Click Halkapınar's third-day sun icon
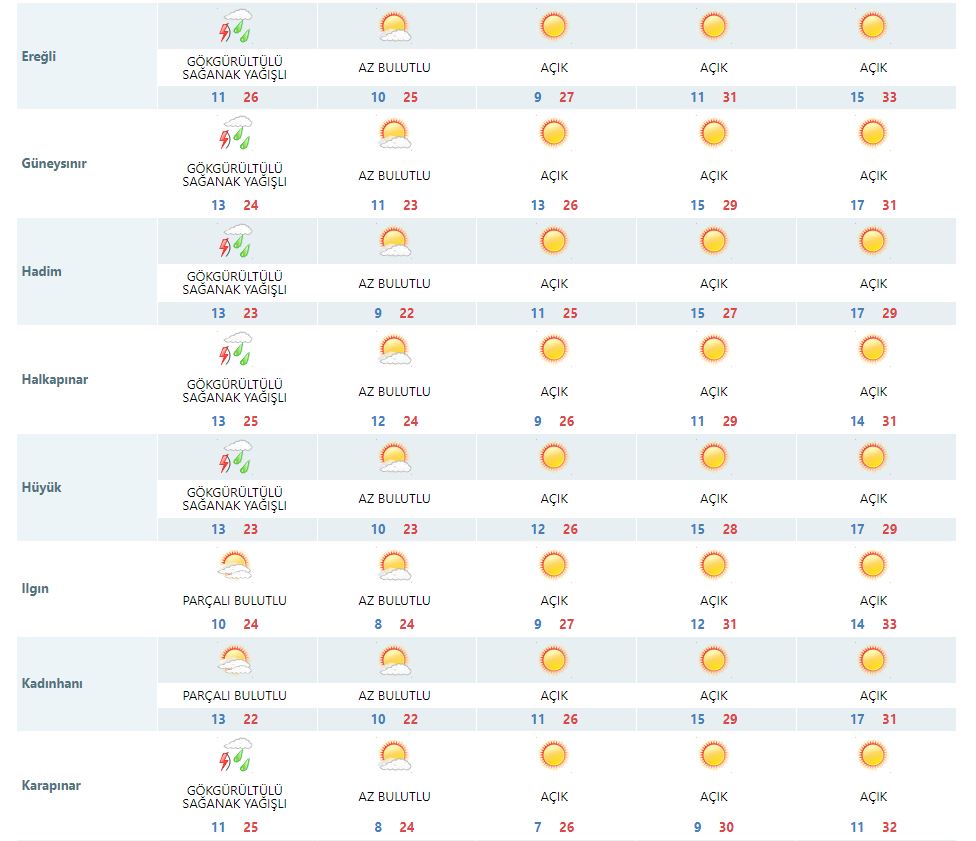Screen dimensions: 976x841 coord(553,349)
